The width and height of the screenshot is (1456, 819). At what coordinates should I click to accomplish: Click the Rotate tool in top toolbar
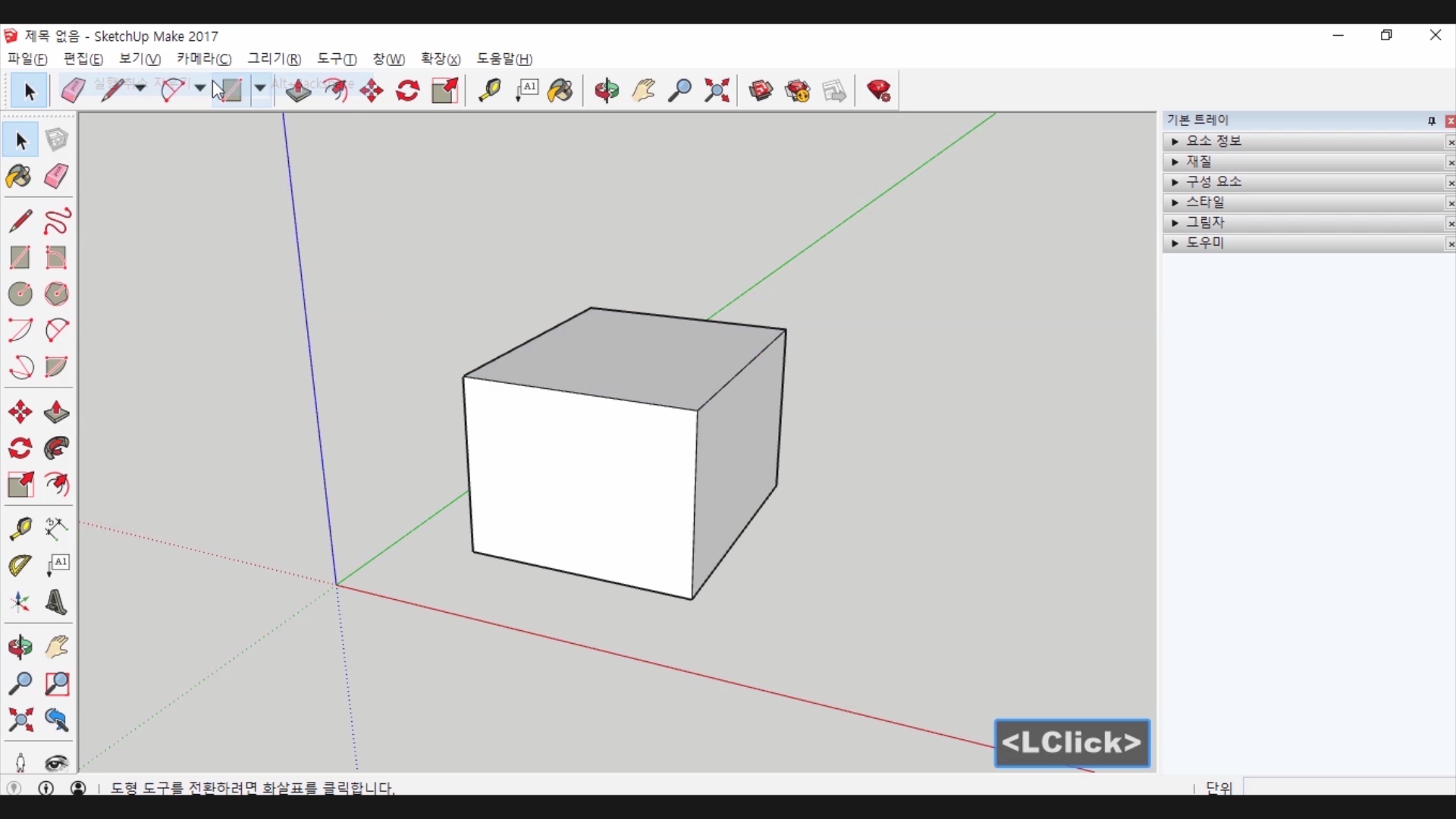(x=408, y=91)
